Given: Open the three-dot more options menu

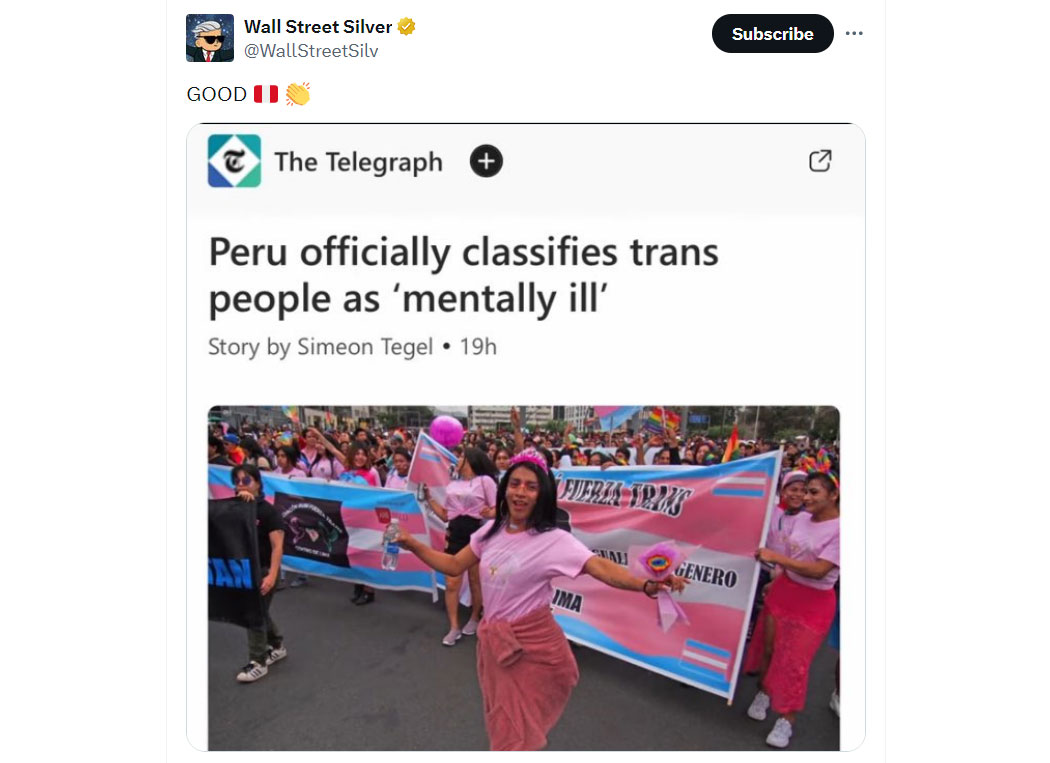Looking at the screenshot, I should 854,33.
